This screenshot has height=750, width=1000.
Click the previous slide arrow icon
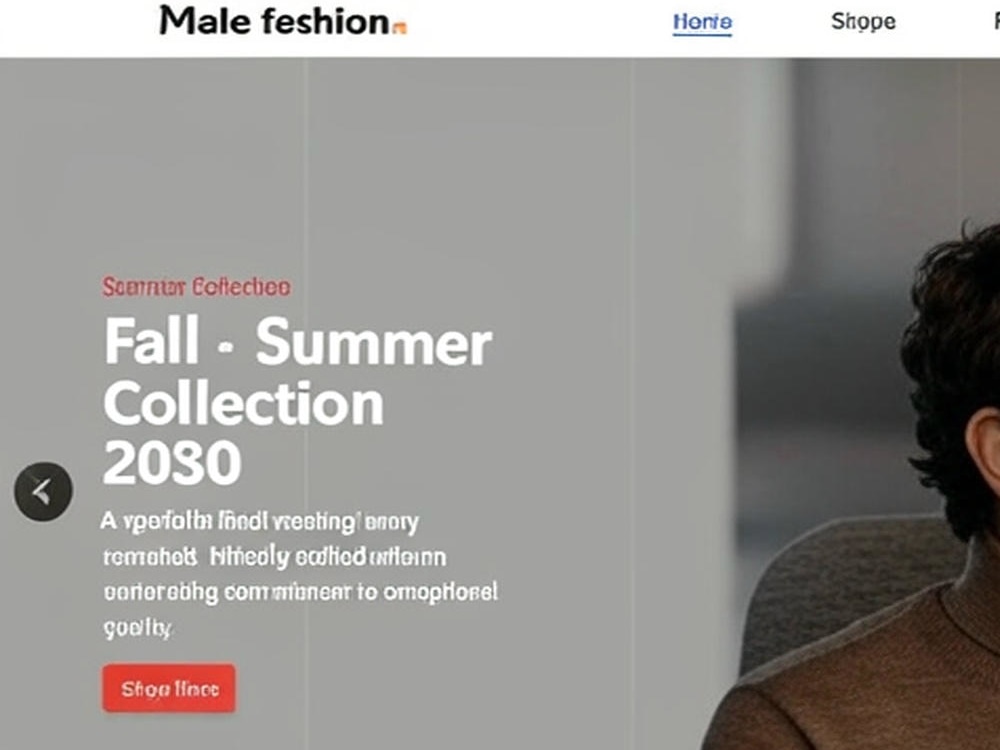[x=43, y=491]
